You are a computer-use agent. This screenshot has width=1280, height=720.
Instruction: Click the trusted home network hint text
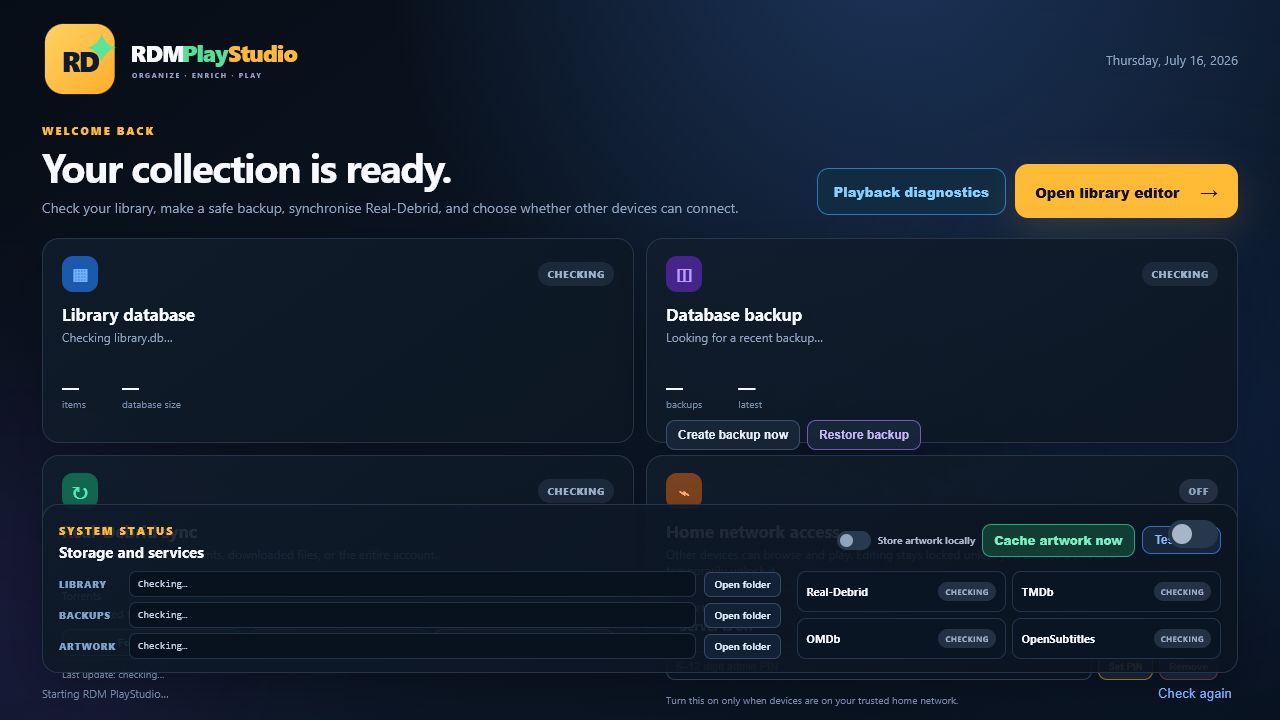tap(812, 701)
